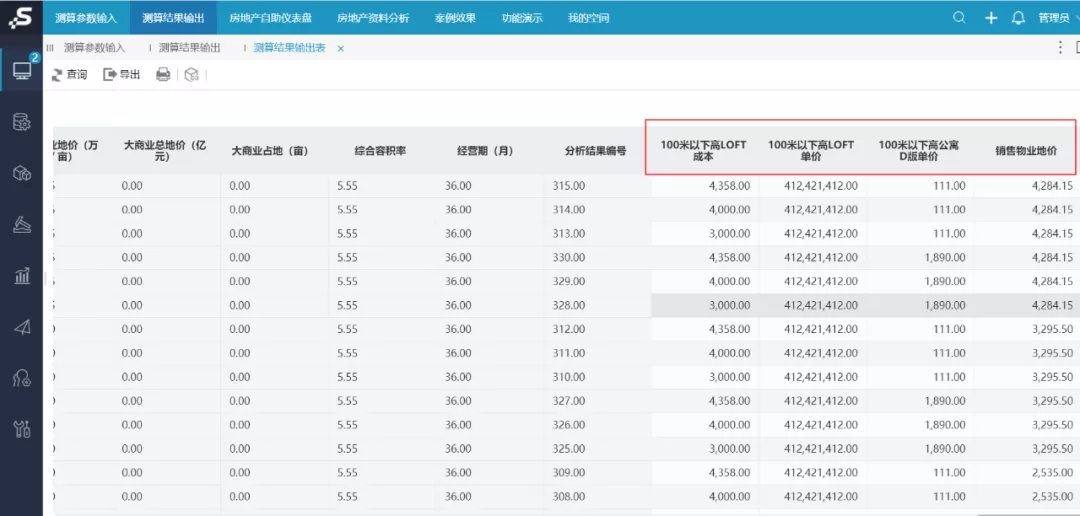Viewport: 1080px width, 516px height.
Task: Click the printer icon in toolbar
Action: point(163,74)
